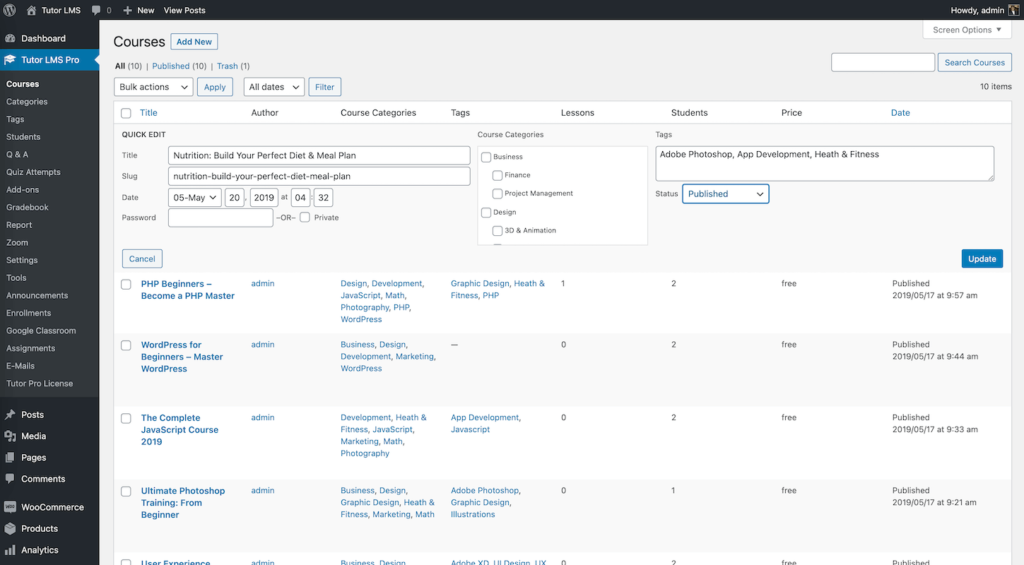Select the WordPress for Beginners row checkbox
1024x565 pixels.
[x=126, y=345]
